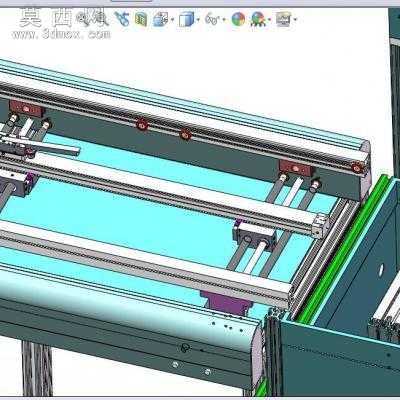
Task: Open Edit Appearance color ball
Action: coord(238,19)
